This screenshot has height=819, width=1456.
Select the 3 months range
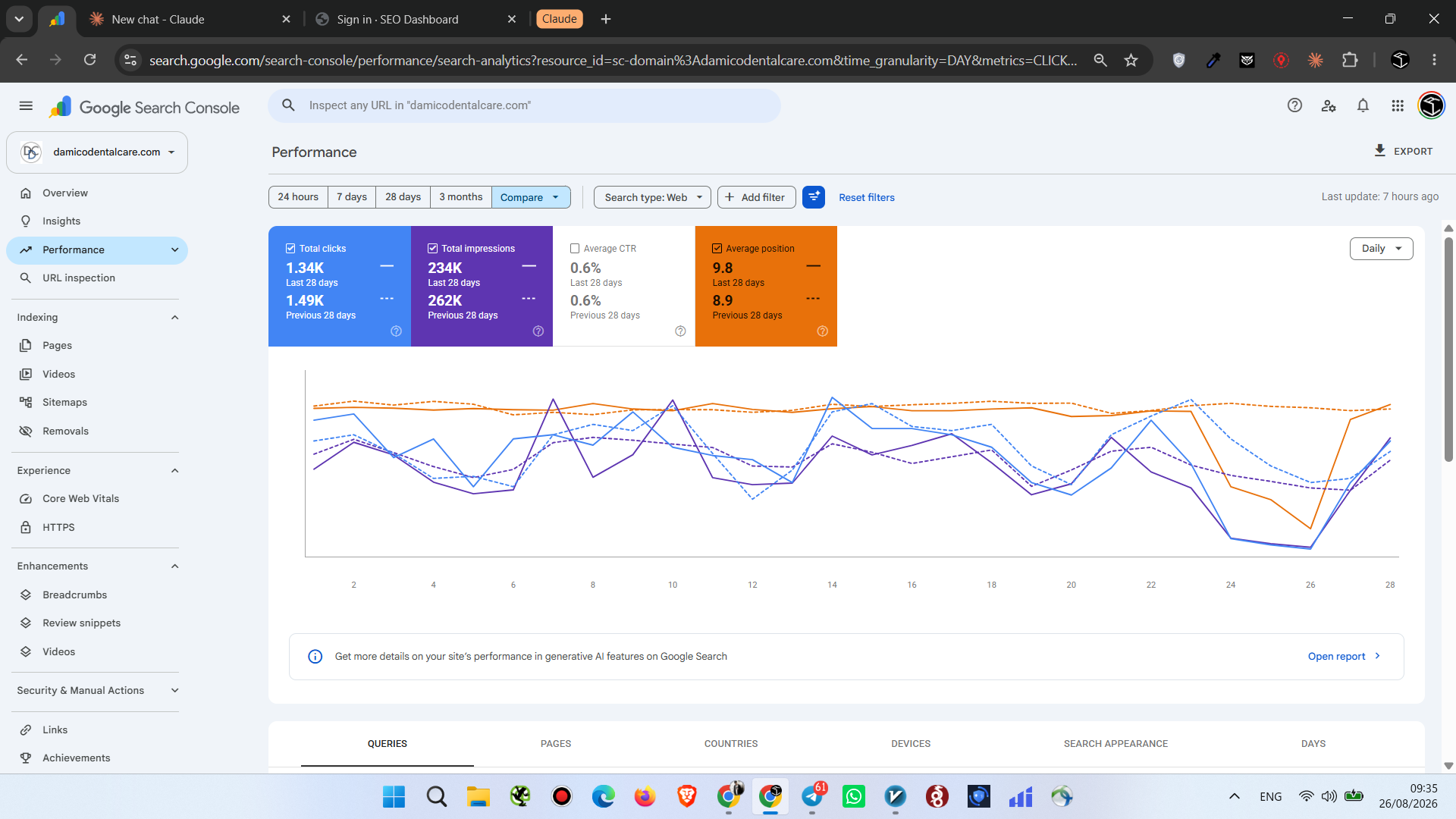[x=461, y=197]
